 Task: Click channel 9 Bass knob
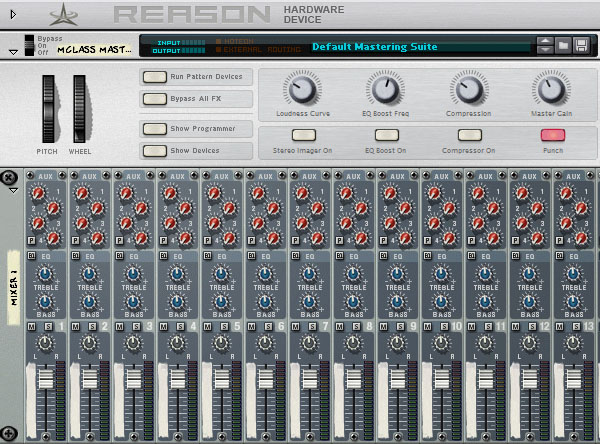click(397, 302)
